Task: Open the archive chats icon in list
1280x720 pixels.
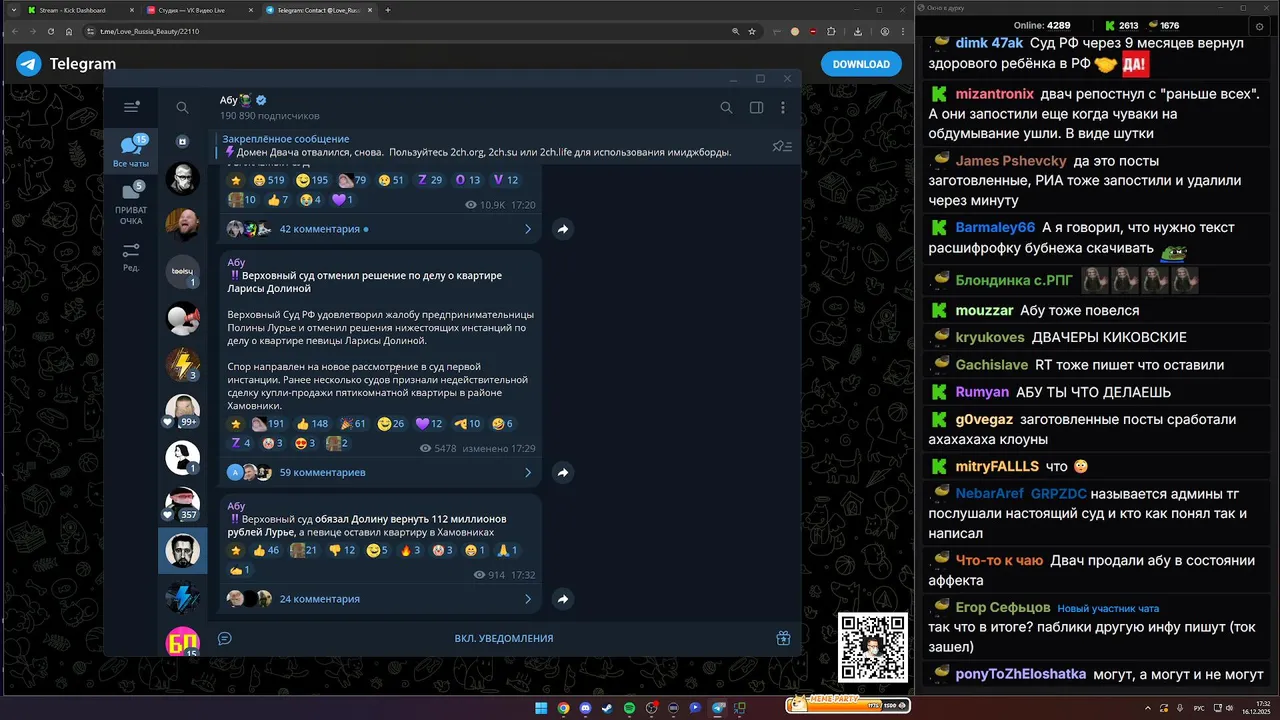Action: 182,141
